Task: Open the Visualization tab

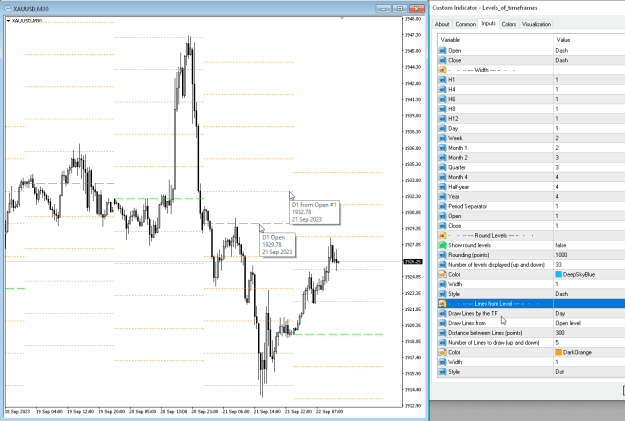Action: [x=536, y=24]
